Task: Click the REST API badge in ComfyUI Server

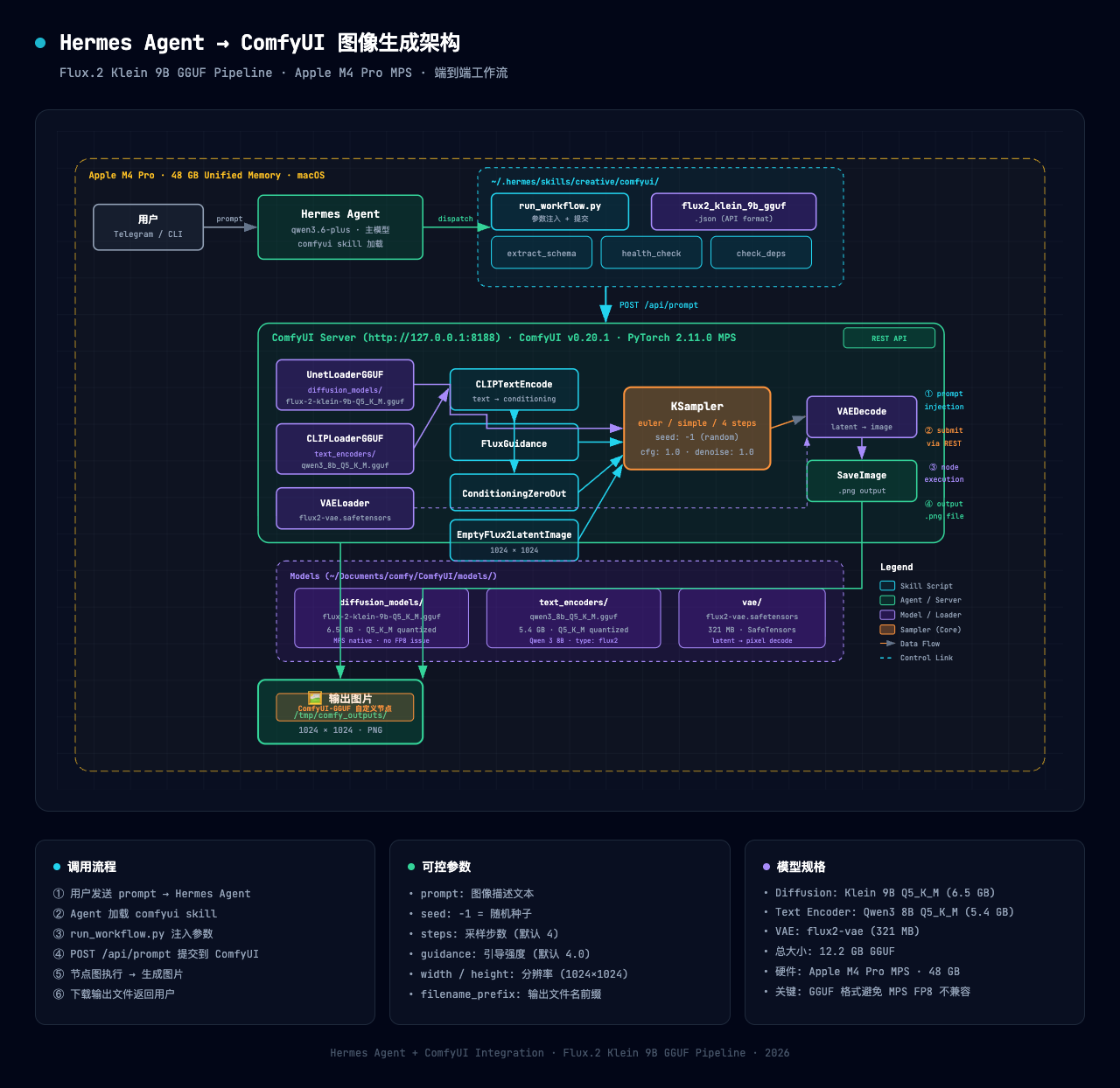Action: click(889, 338)
